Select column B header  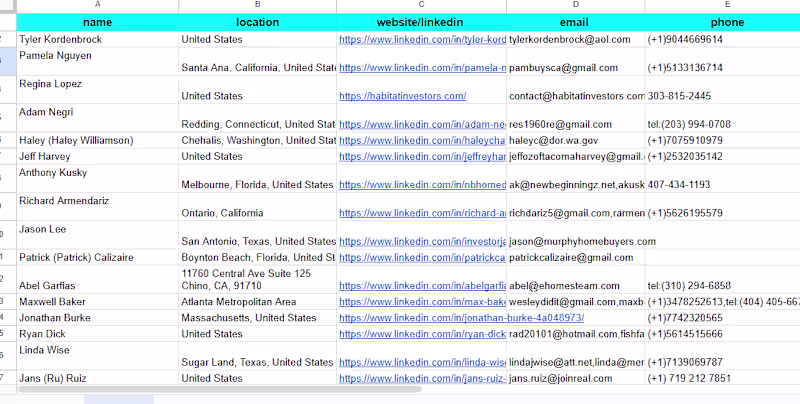(258, 5)
